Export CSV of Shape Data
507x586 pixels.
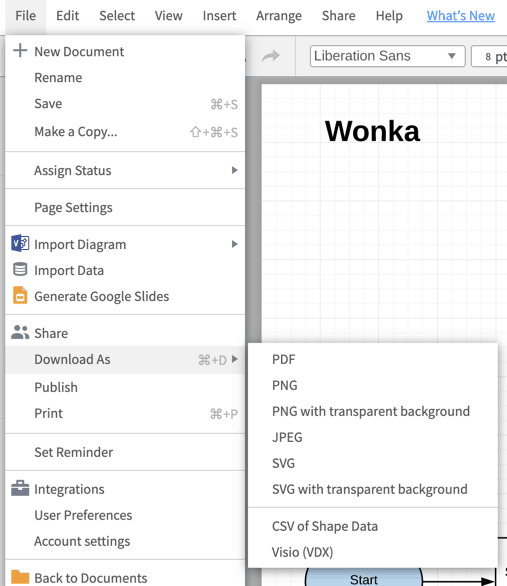click(x=373, y=526)
